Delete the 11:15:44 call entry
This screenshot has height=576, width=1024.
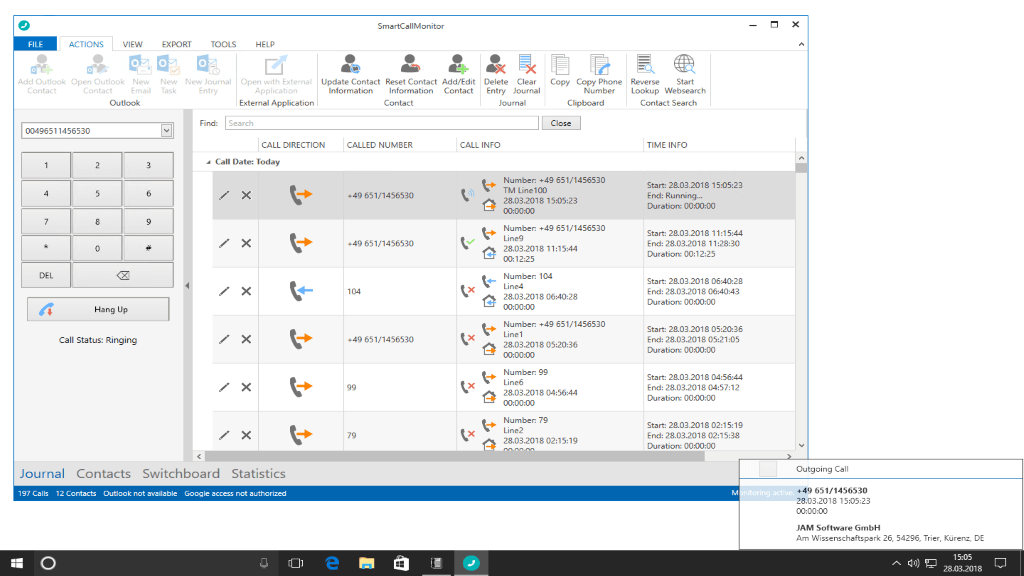[246, 243]
